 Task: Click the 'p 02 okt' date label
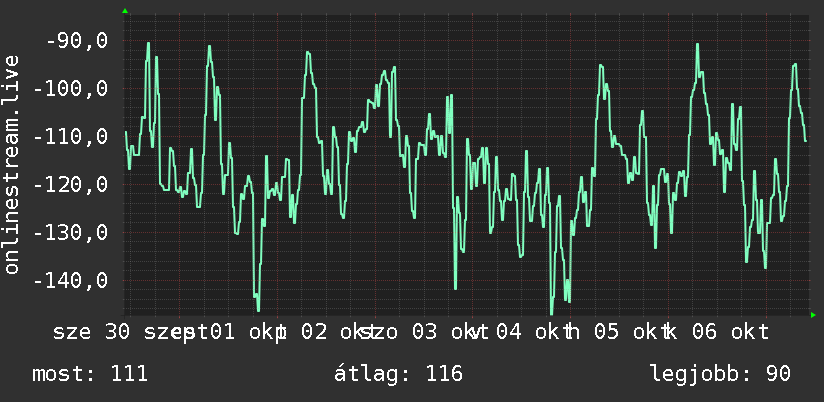tap(328, 333)
